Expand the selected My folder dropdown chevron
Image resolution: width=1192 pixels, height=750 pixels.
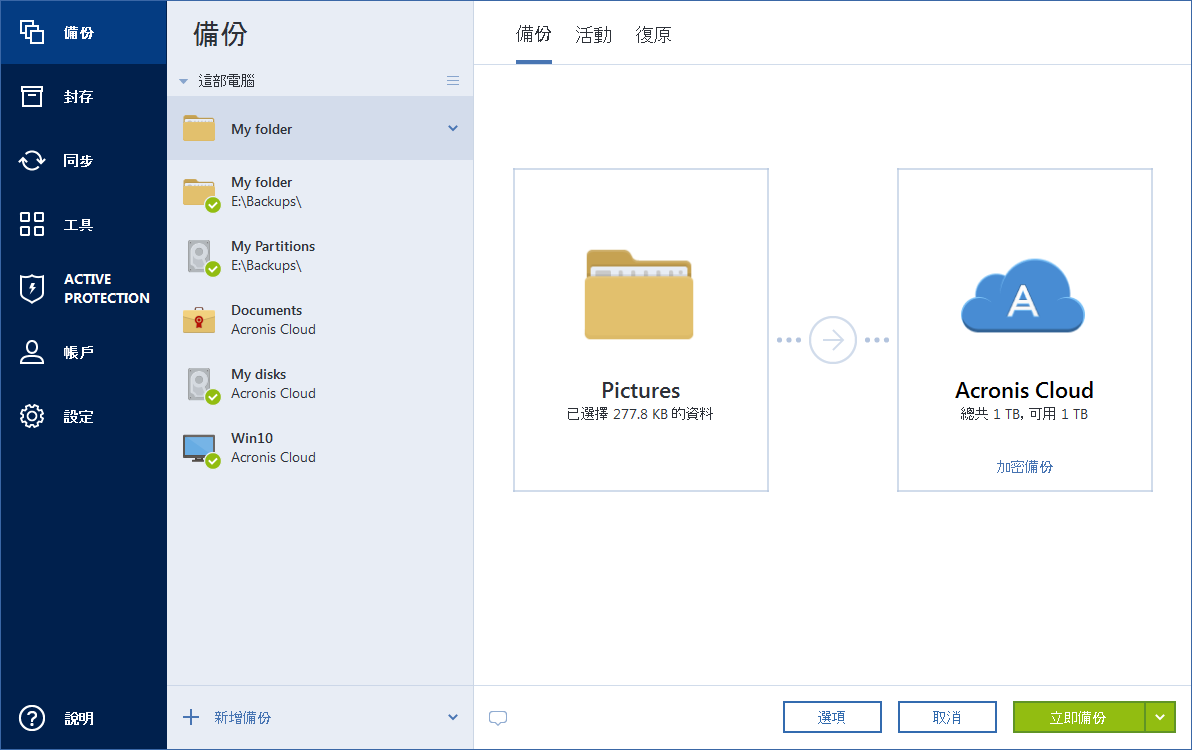tap(452, 128)
